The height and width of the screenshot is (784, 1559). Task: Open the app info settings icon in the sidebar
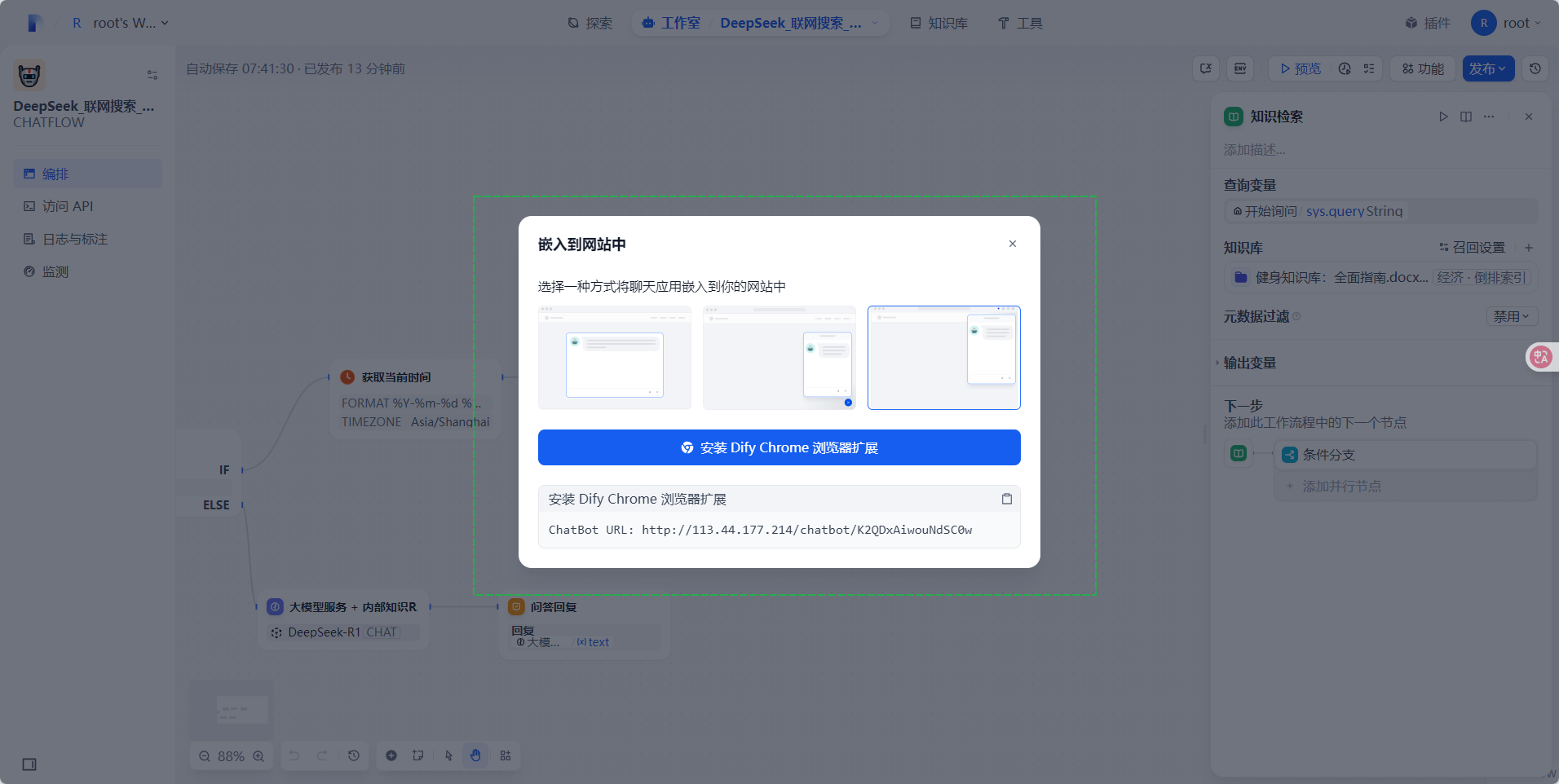coord(152,75)
